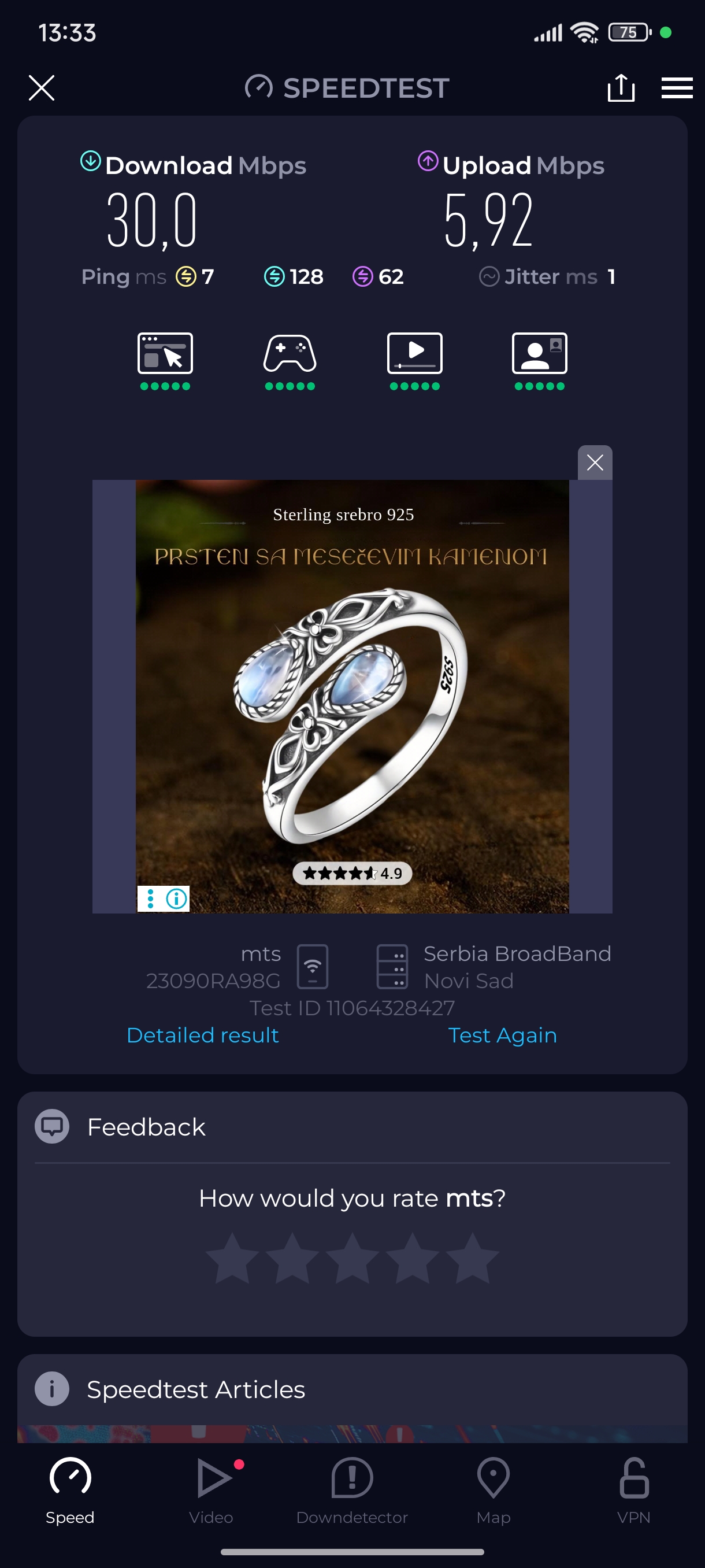Select the web browsing quality icon
This screenshot has width=705, height=1568.
point(165,353)
